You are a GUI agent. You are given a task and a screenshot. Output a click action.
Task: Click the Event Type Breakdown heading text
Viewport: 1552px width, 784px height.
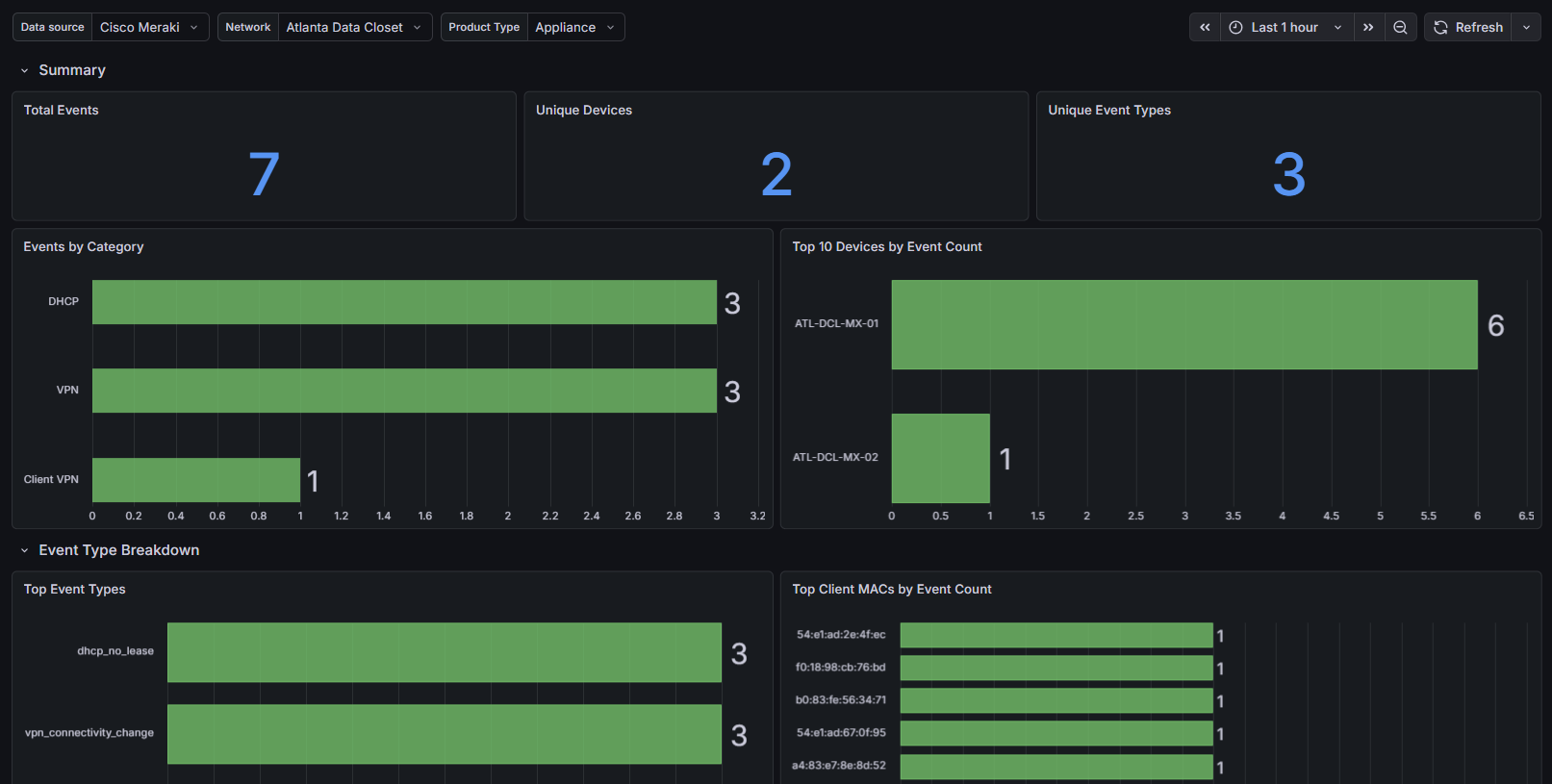119,550
